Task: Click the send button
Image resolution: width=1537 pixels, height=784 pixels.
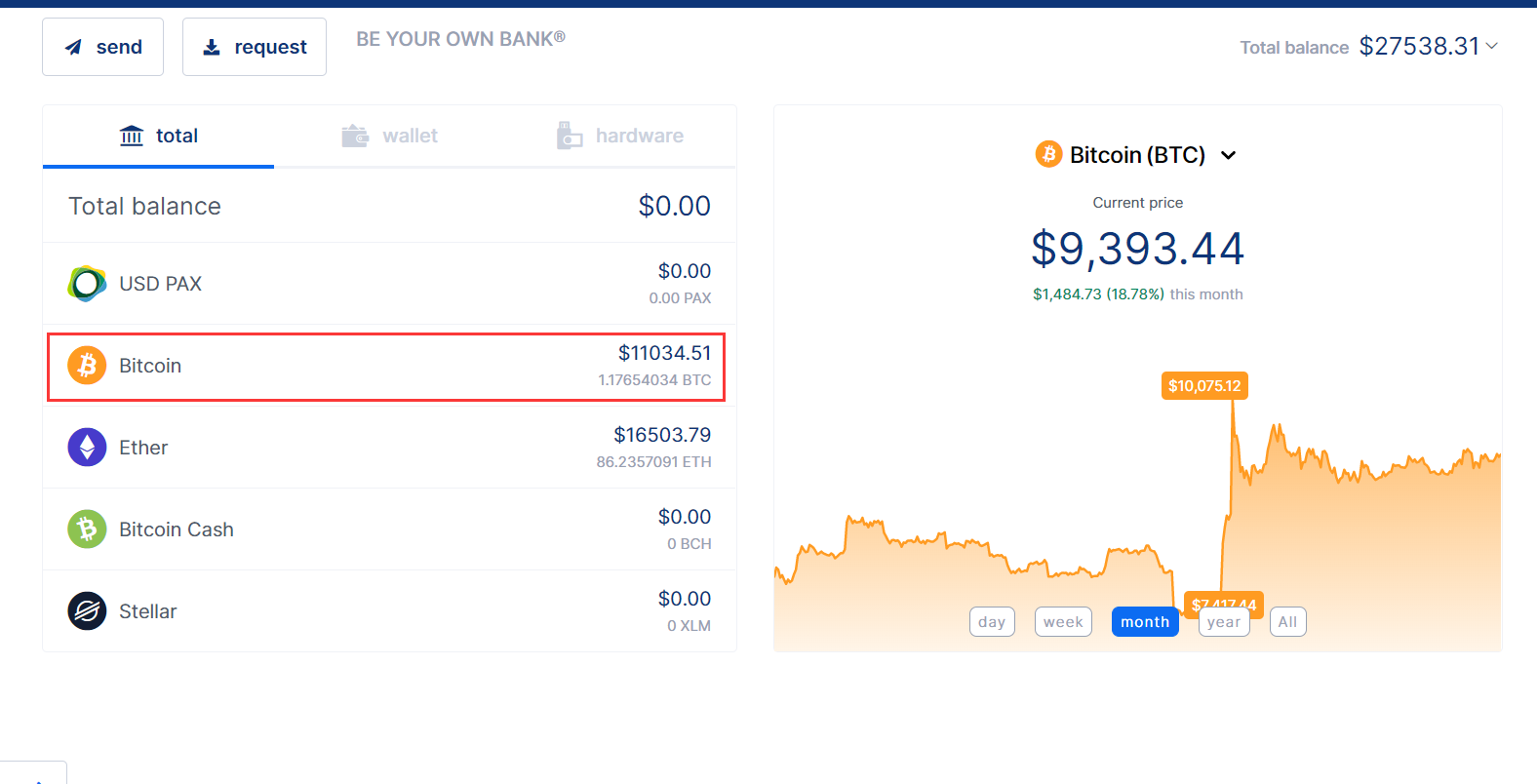Action: 102,46
